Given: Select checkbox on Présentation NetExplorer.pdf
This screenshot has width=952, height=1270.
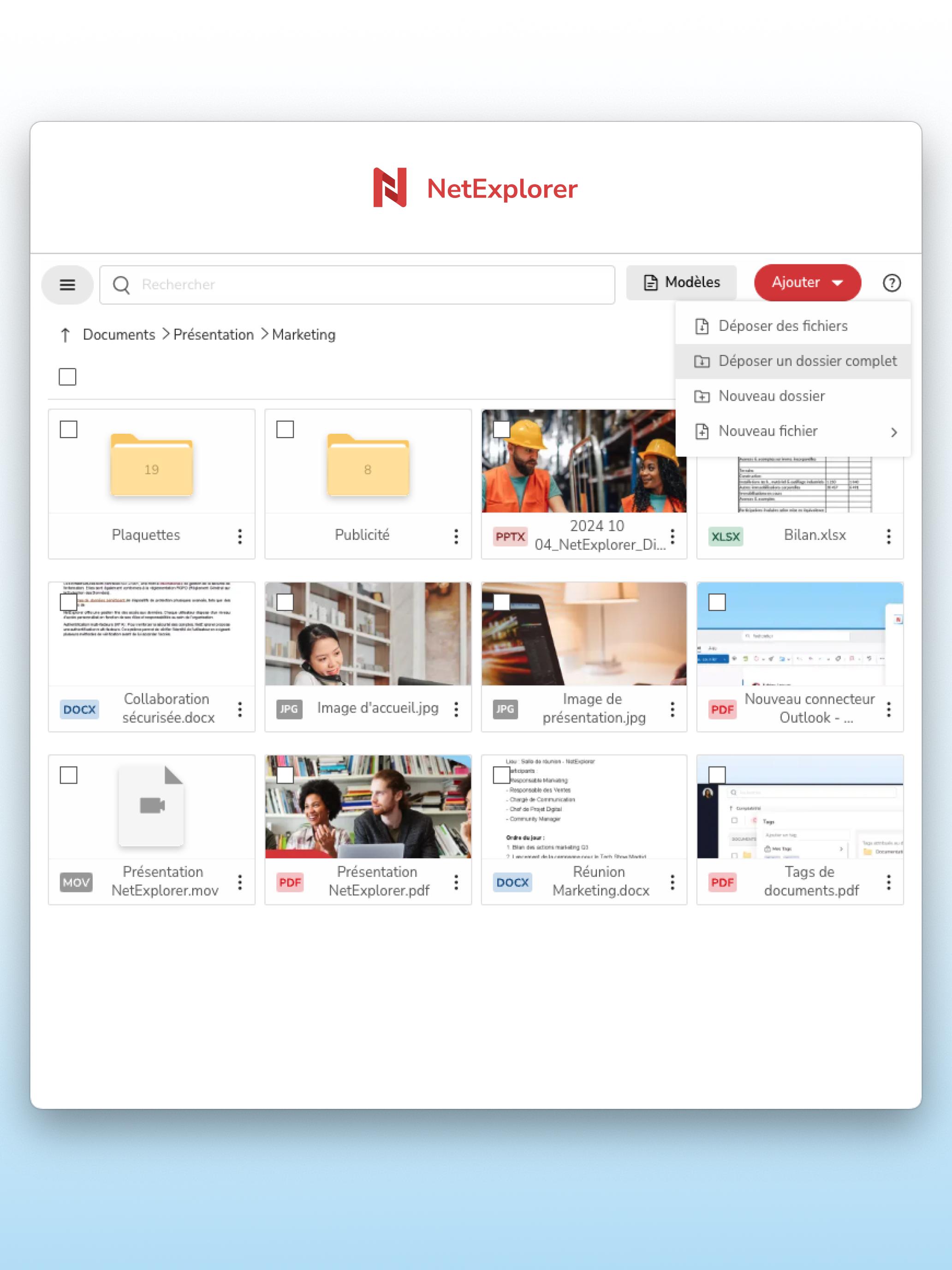Looking at the screenshot, I should point(285,775).
